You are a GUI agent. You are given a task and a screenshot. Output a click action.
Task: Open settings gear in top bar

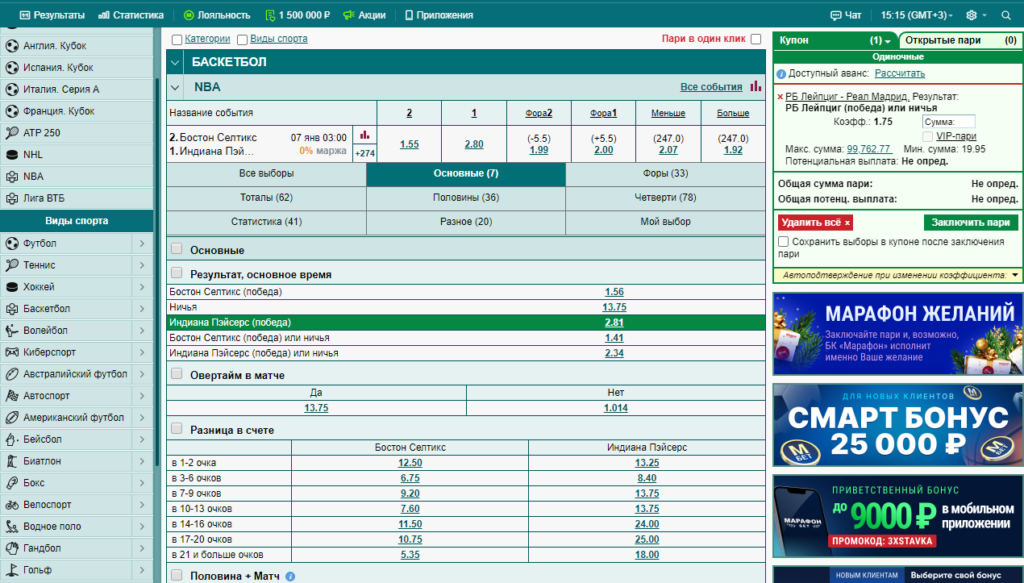(x=972, y=15)
